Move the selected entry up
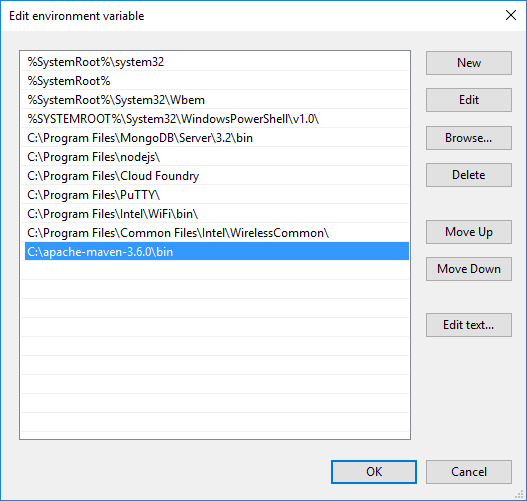The height and width of the screenshot is (501, 527). [469, 232]
